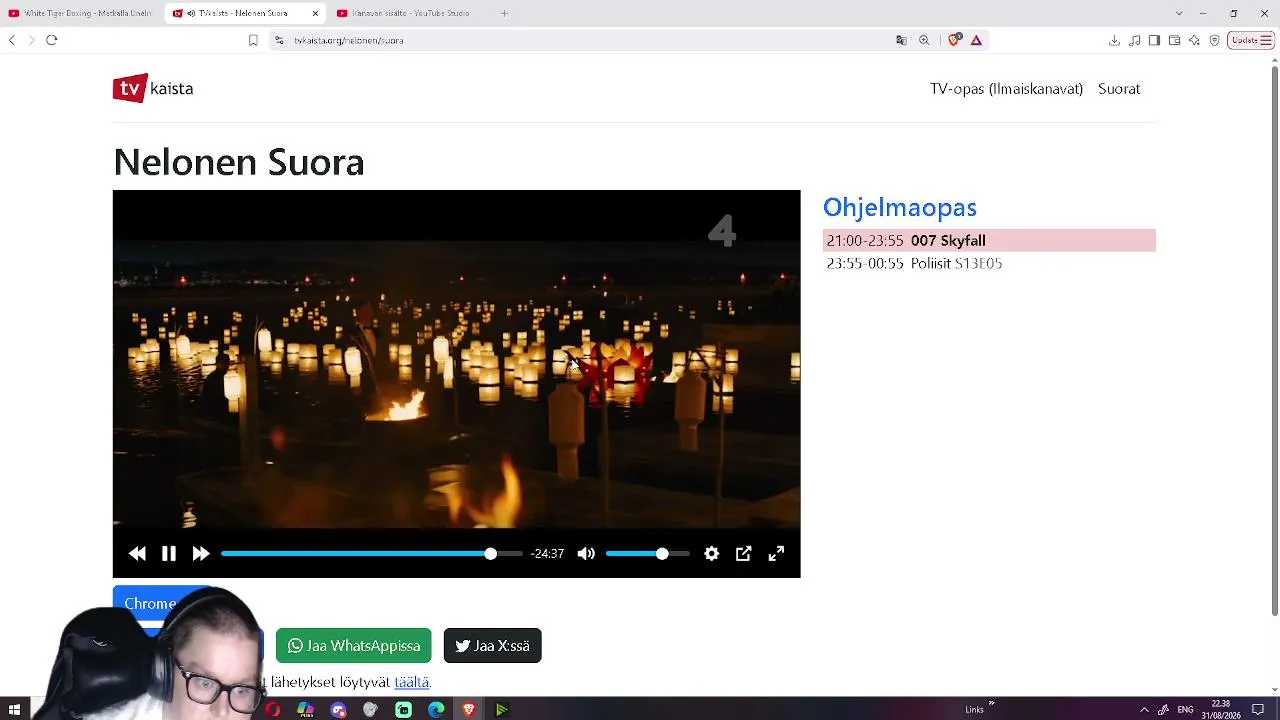The image size is (1280, 720).
Task: Open Brave Shields panel
Action: point(954,40)
